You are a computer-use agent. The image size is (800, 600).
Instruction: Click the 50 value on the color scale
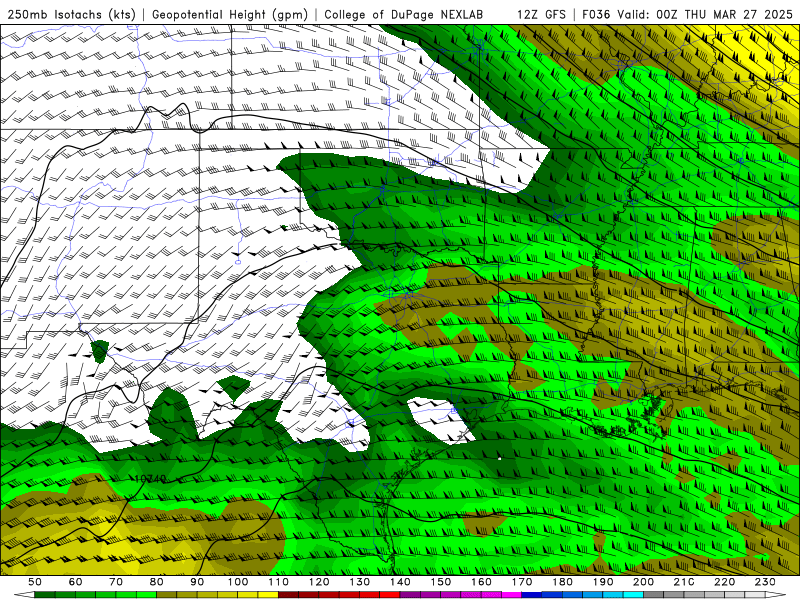(35, 582)
